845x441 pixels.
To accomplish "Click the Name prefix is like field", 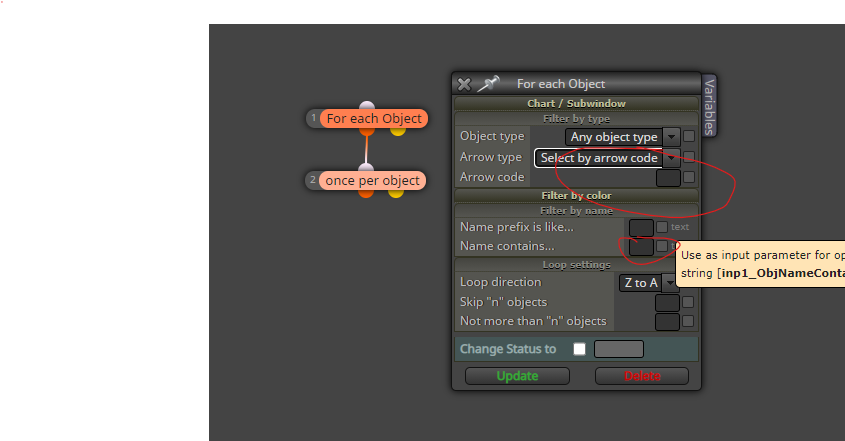I will click(x=641, y=228).
